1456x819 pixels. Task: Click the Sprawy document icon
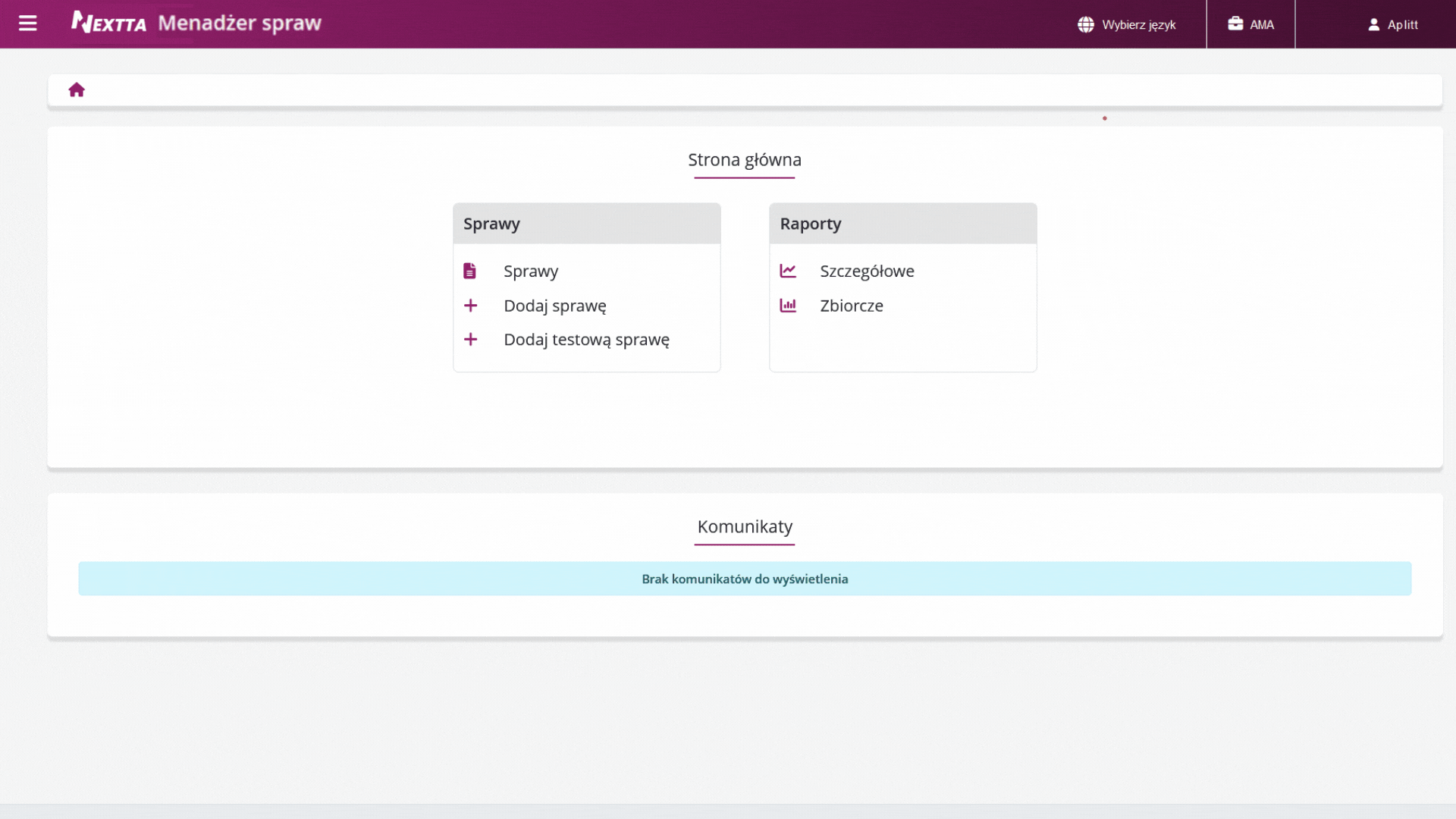[470, 271]
